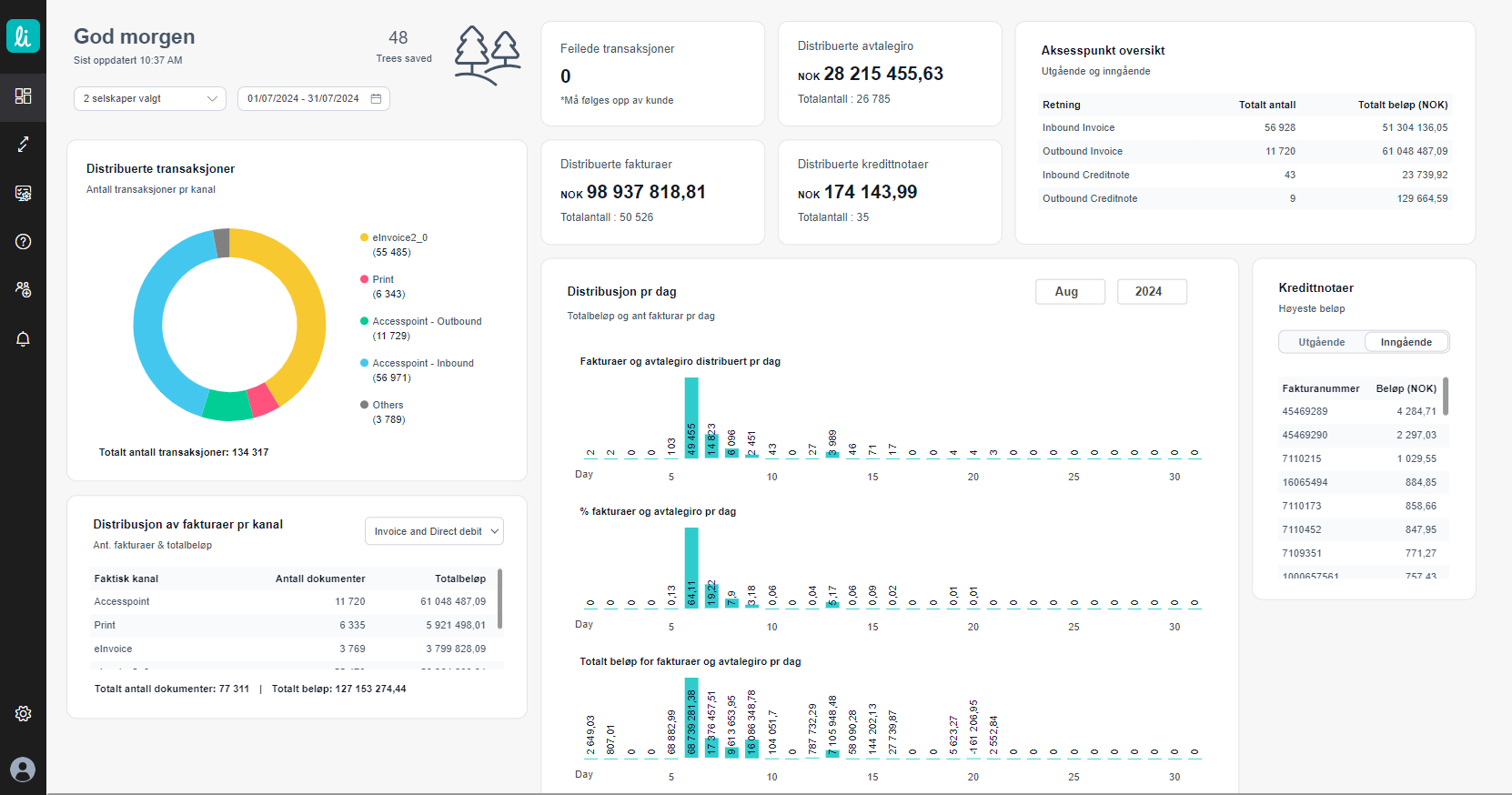The image size is (1512, 795).
Task: Switch to the Utgående credit notes tab
Action: (1321, 342)
